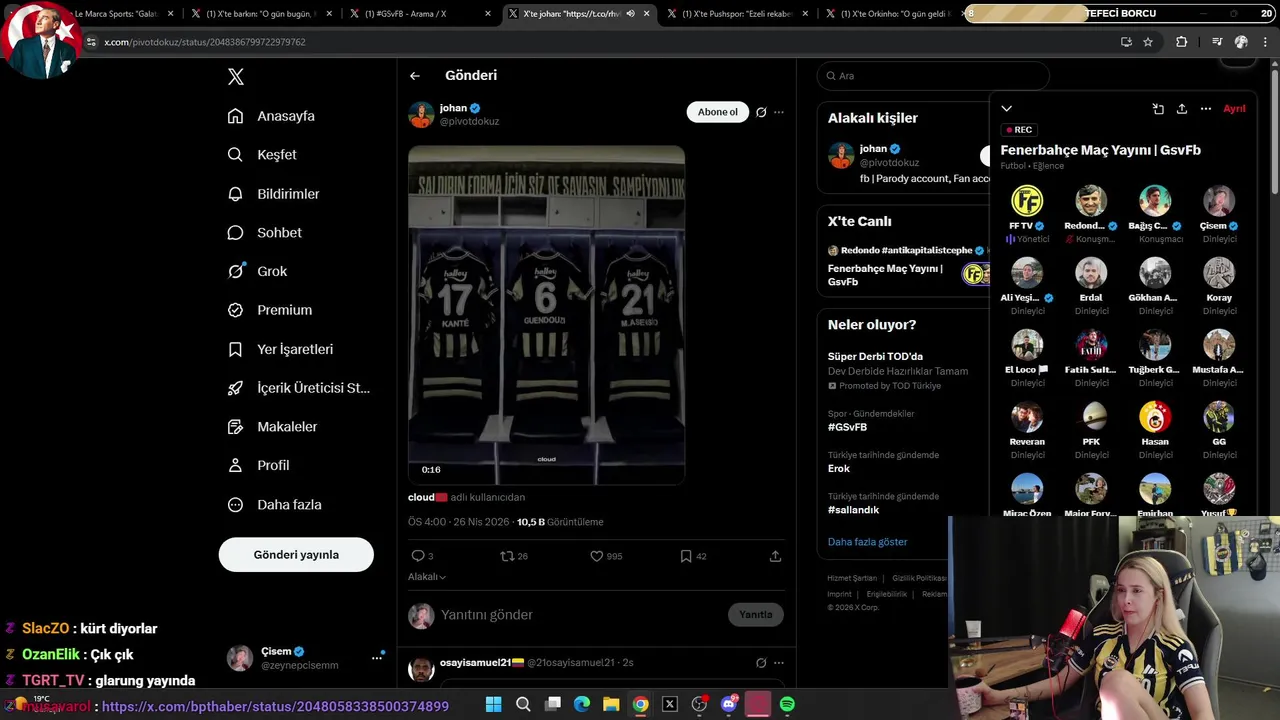
Task: Open Discord from the taskbar
Action: point(729,705)
